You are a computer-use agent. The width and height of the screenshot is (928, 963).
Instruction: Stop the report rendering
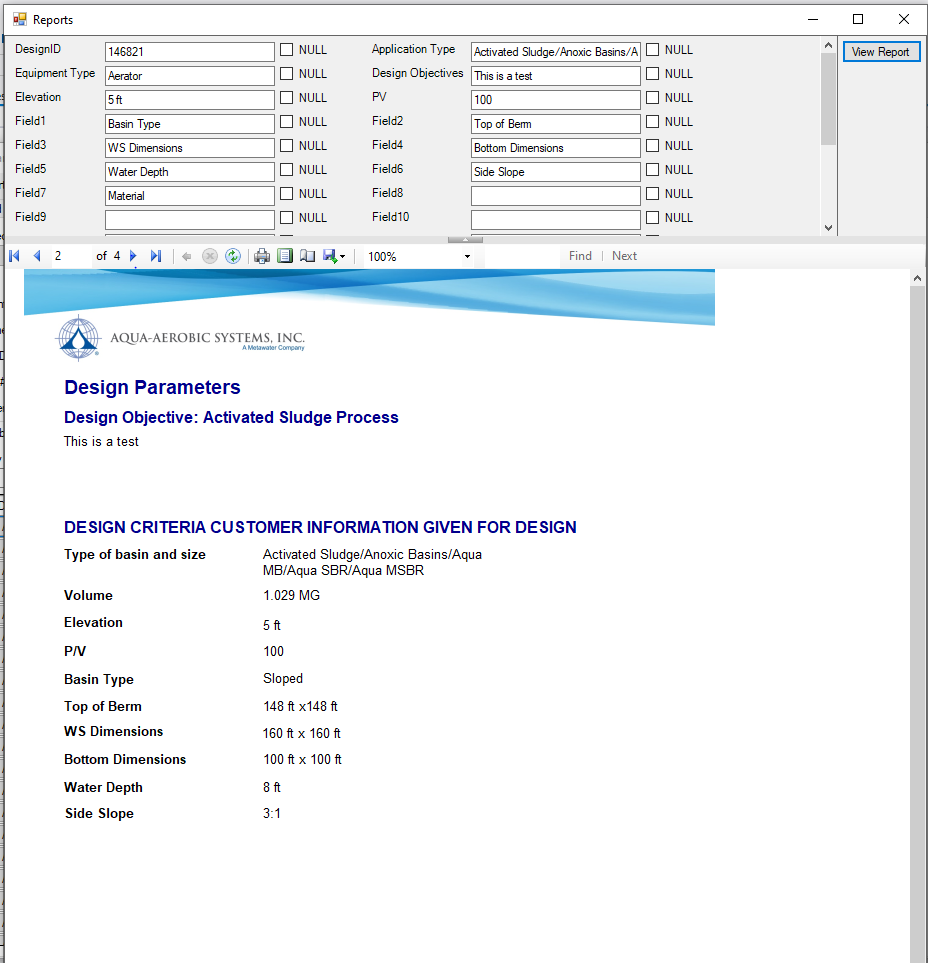(x=209, y=256)
